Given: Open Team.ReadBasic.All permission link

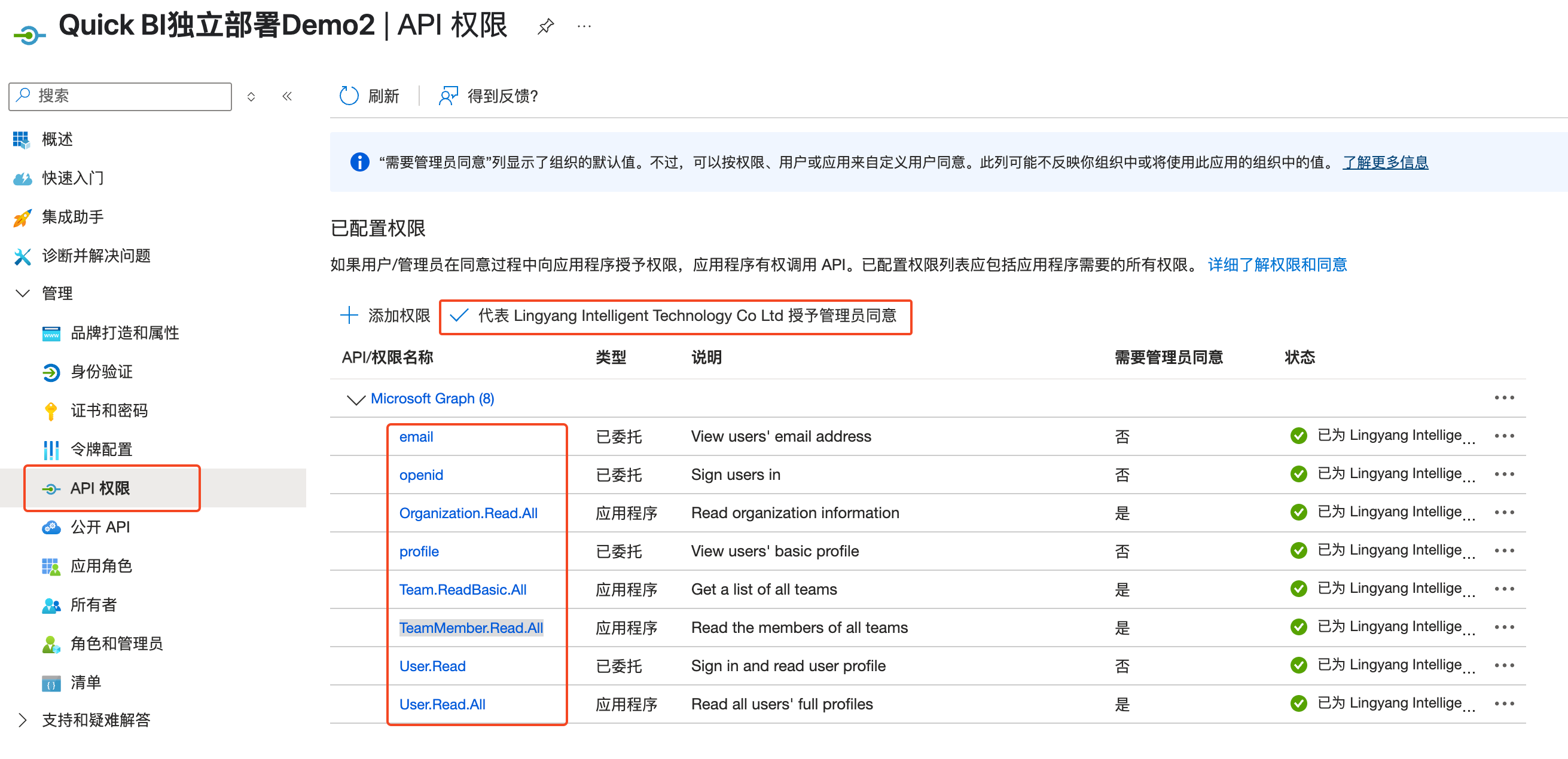Looking at the screenshot, I should click(463, 590).
